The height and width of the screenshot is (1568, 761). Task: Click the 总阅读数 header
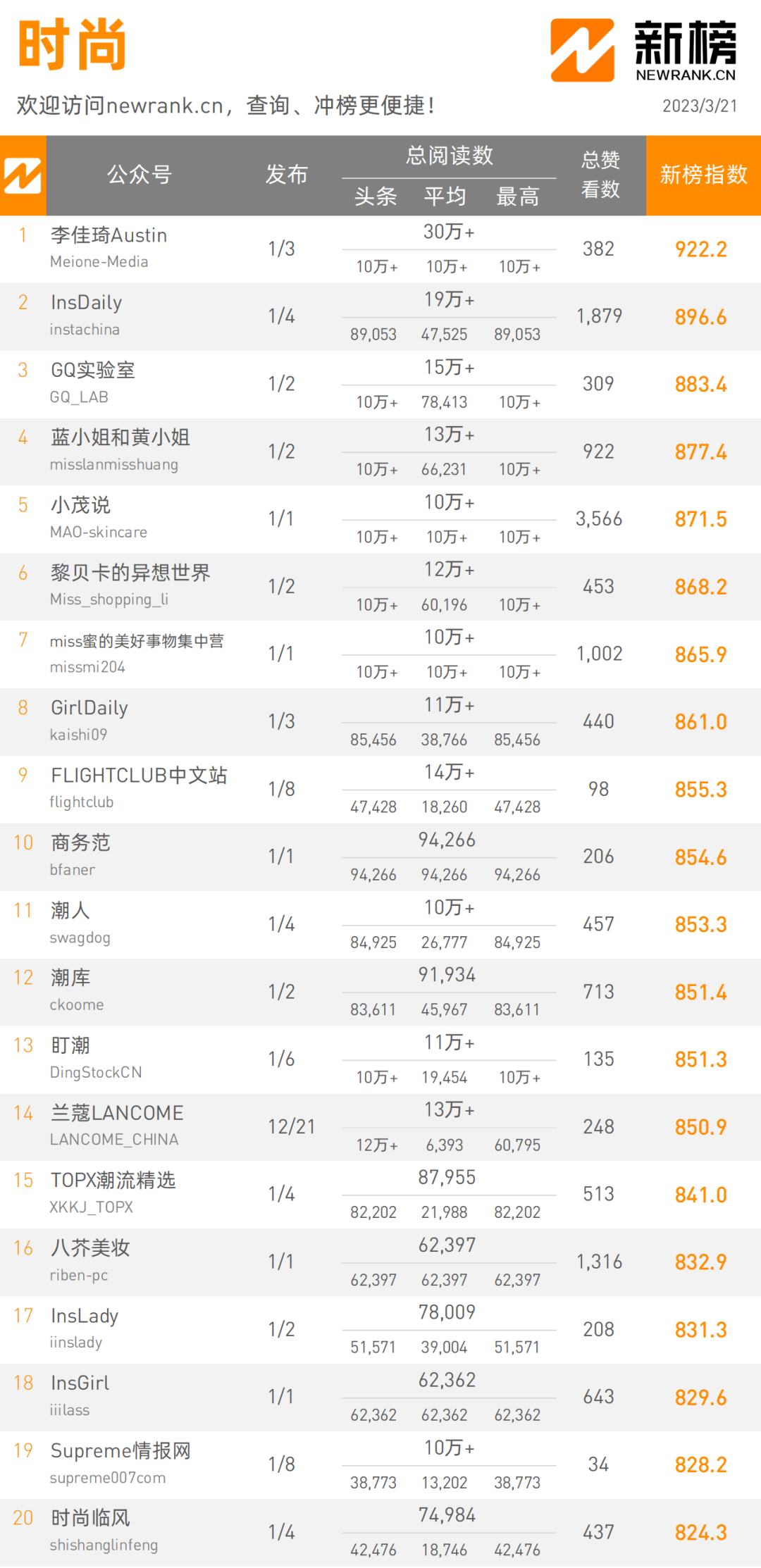coord(449,156)
